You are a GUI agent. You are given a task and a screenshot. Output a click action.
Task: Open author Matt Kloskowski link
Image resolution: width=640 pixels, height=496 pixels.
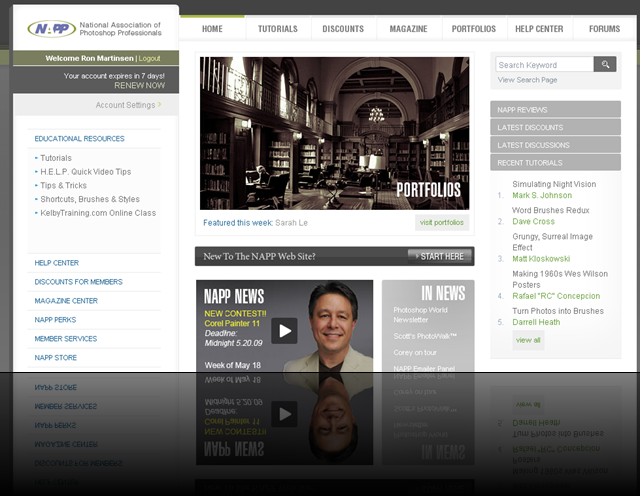pyautogui.click(x=541, y=259)
